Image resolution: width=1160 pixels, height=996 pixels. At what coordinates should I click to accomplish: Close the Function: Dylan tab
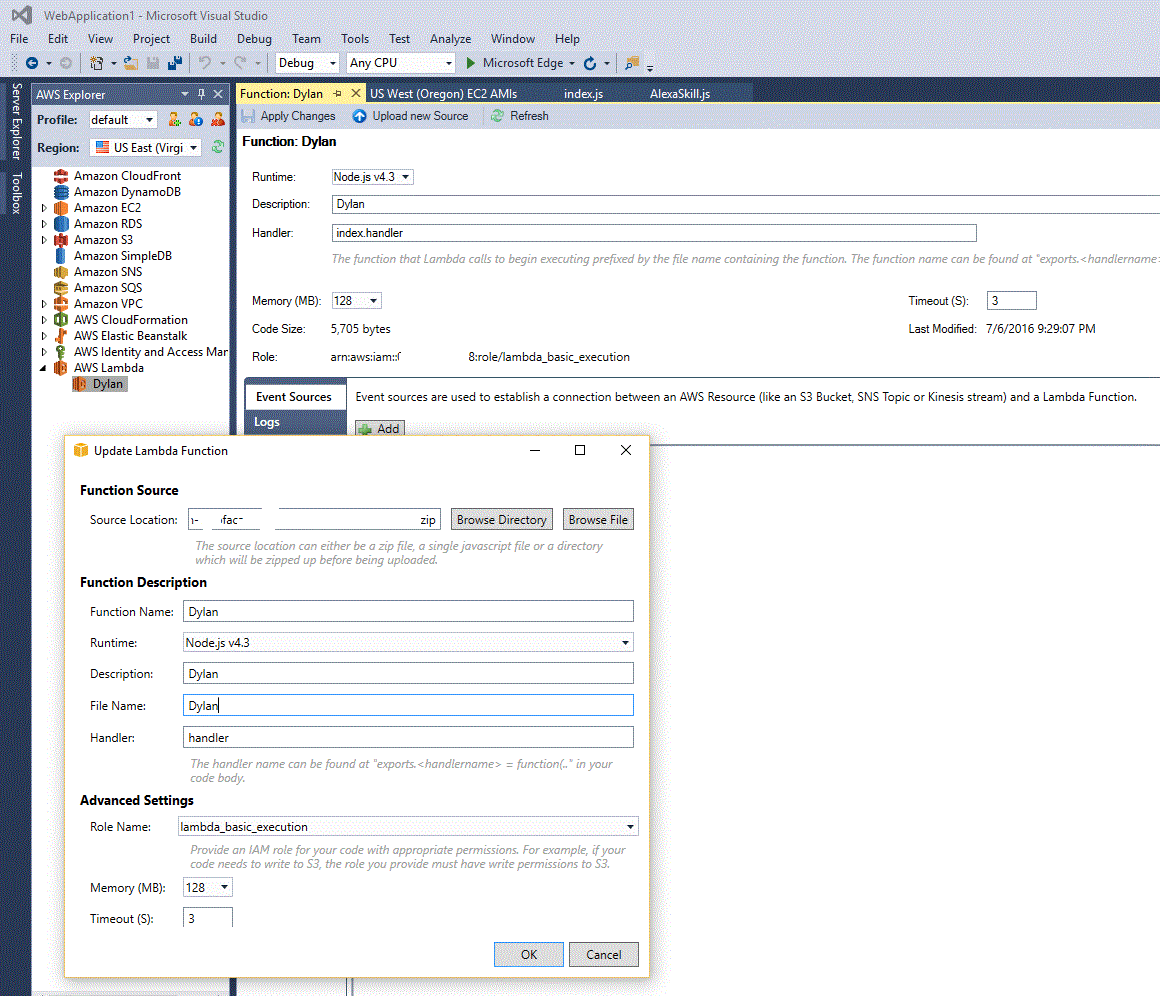tap(356, 93)
